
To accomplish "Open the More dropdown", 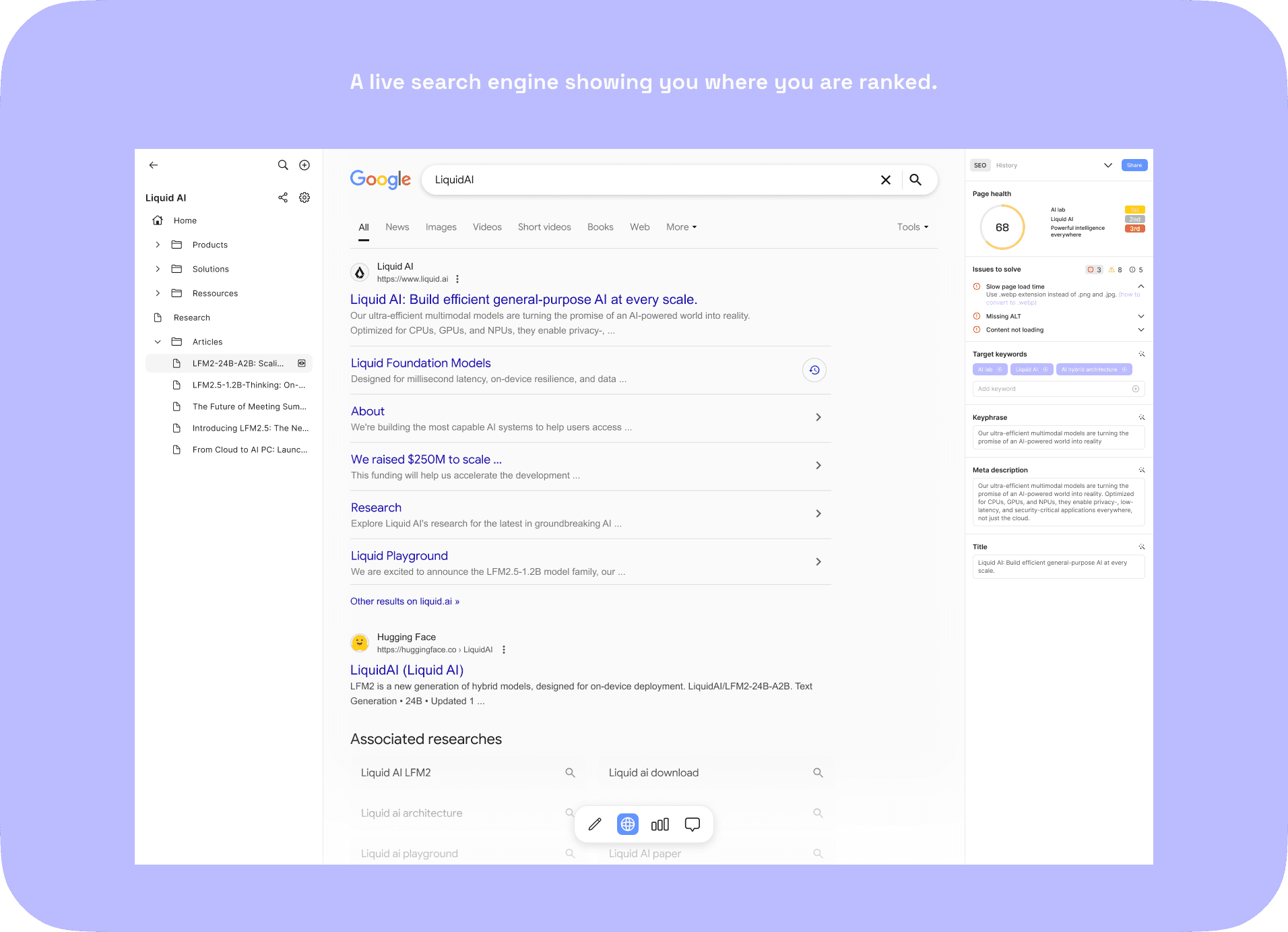I will (x=682, y=227).
